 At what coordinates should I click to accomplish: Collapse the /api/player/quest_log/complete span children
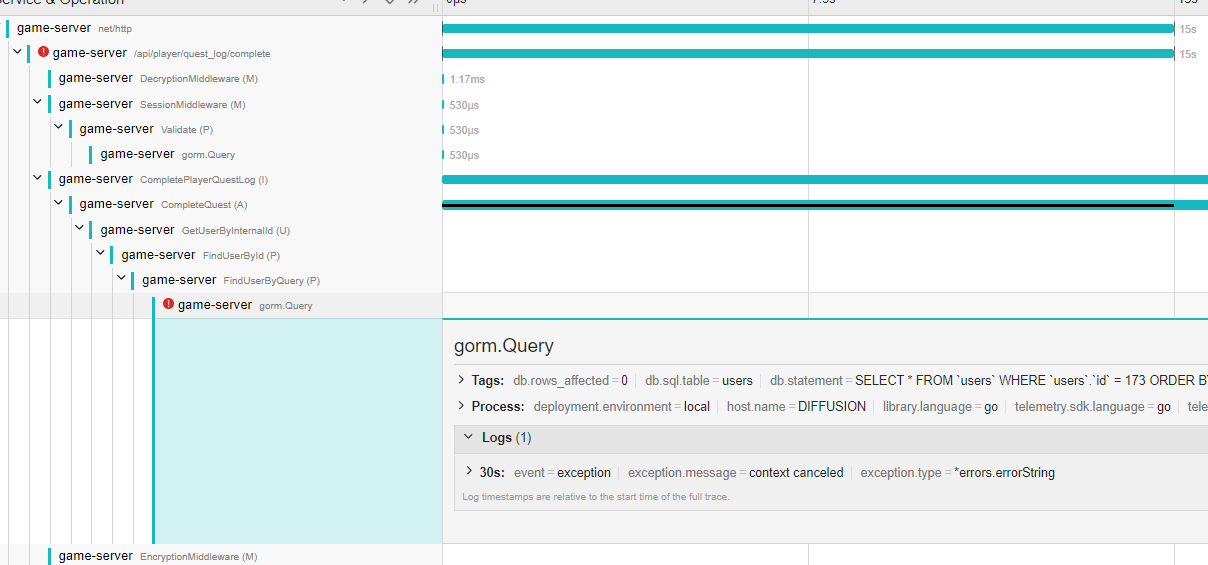(x=17, y=52)
